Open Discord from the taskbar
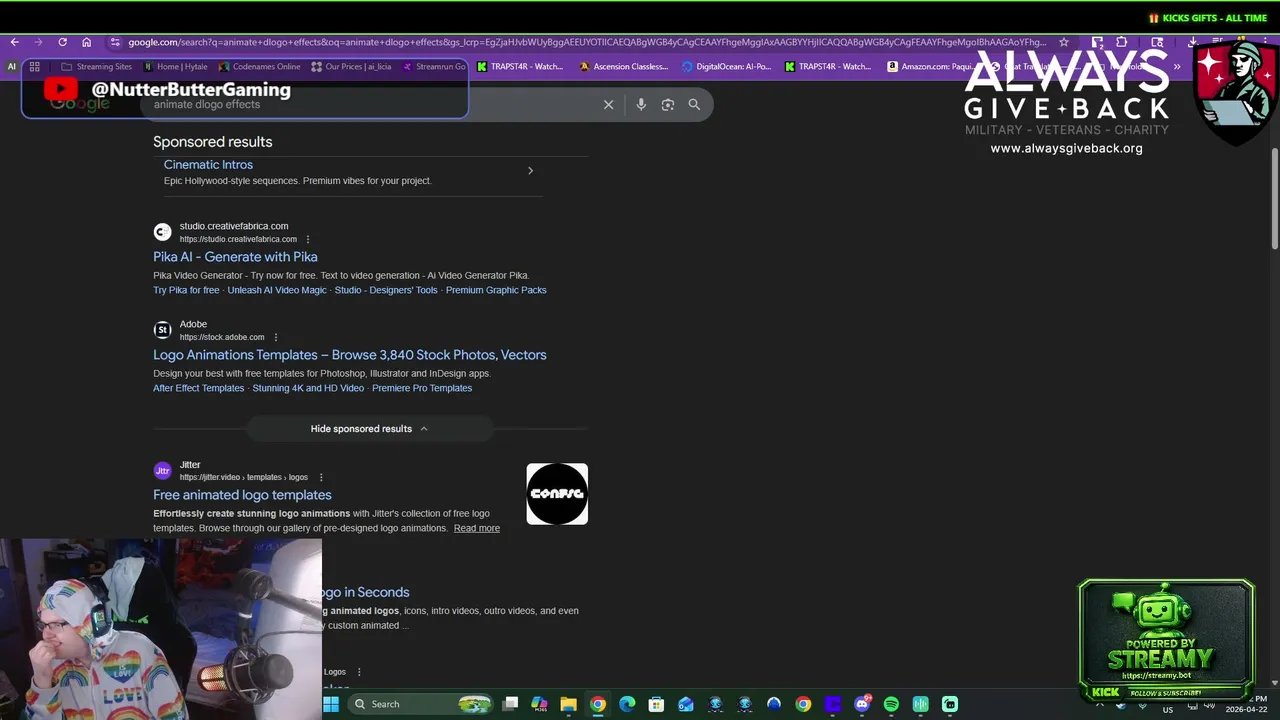The image size is (1280, 720). click(x=862, y=704)
